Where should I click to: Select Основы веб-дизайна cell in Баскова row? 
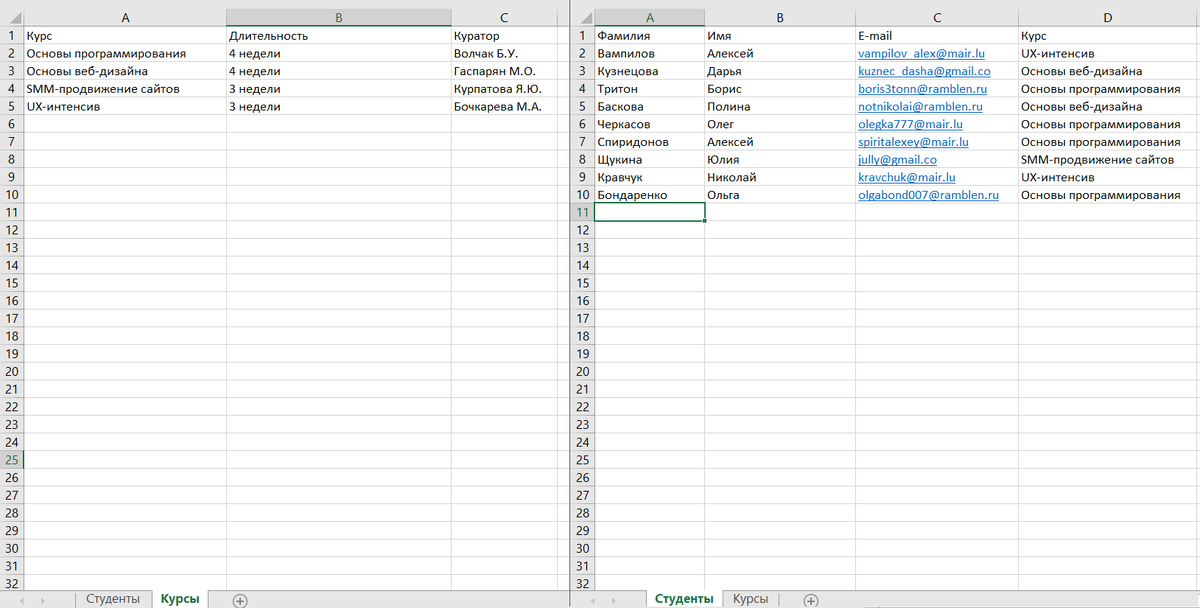1108,107
